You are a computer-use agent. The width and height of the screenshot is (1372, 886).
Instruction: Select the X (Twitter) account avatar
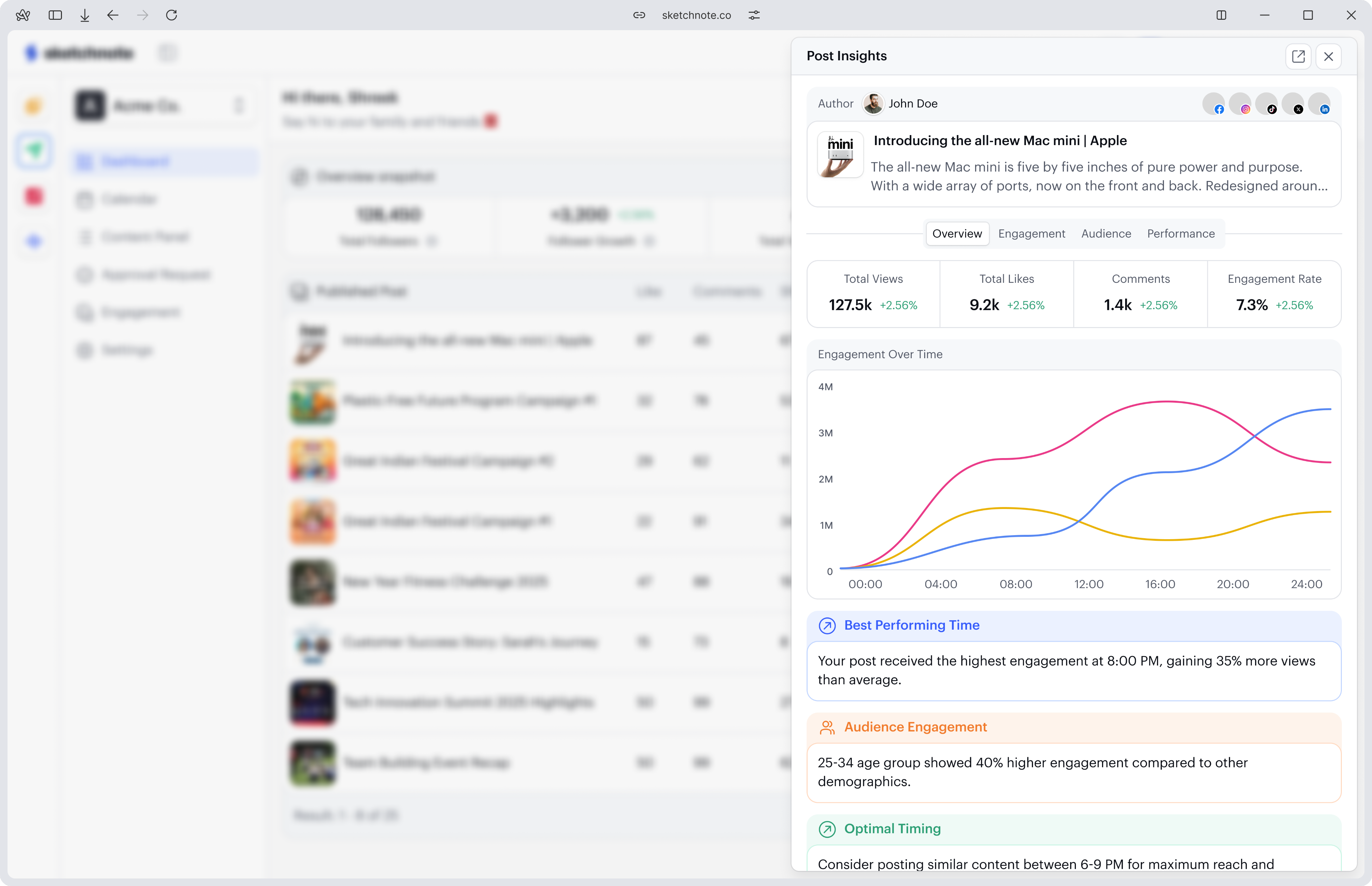(1293, 104)
